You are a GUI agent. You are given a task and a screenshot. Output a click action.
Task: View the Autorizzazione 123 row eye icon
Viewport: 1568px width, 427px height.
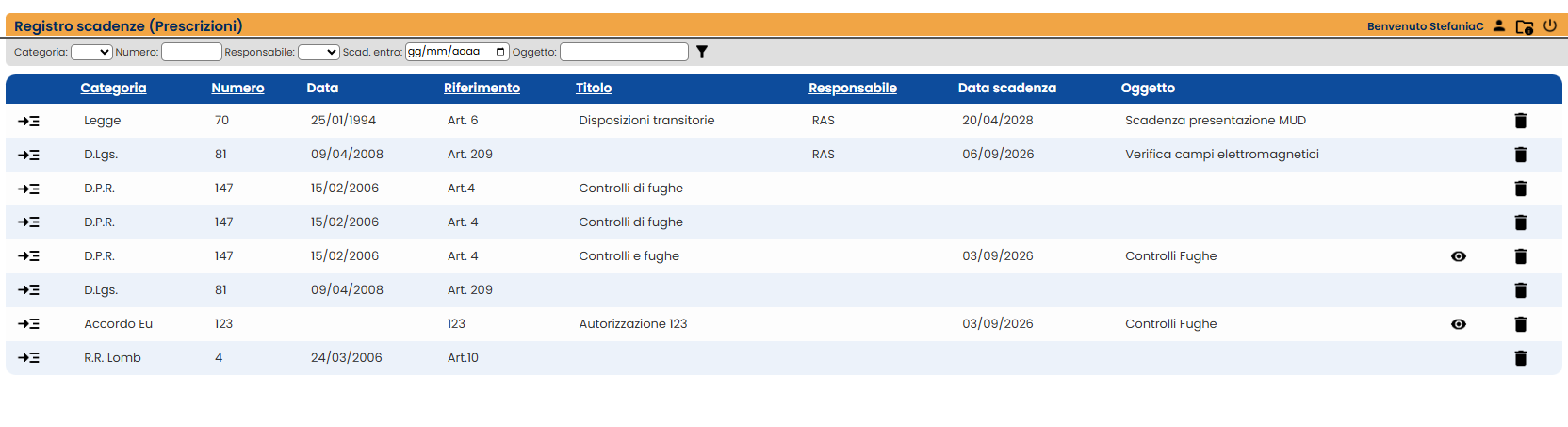click(1459, 324)
